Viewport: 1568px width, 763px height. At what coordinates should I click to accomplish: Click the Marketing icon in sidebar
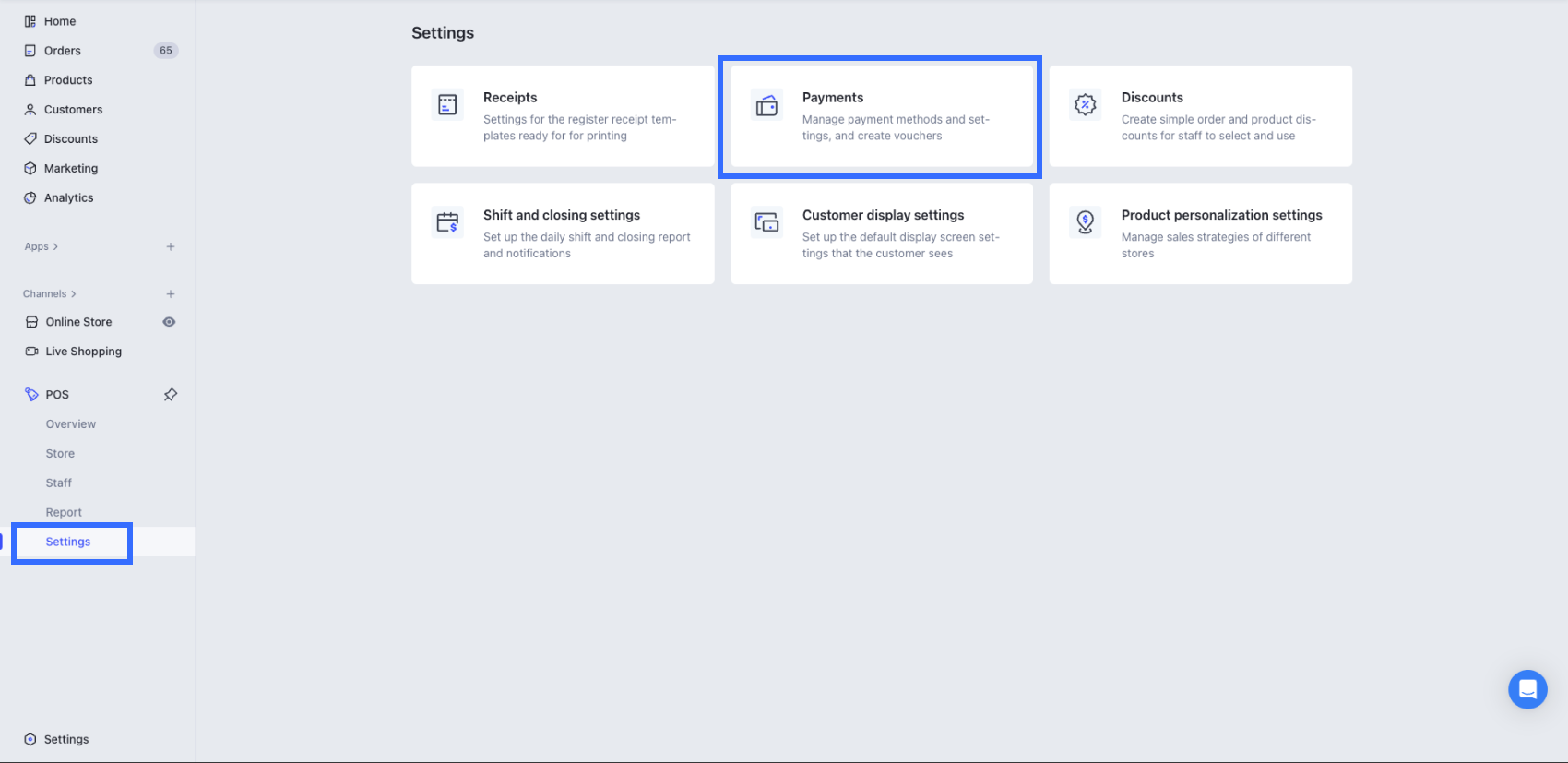tap(30, 169)
